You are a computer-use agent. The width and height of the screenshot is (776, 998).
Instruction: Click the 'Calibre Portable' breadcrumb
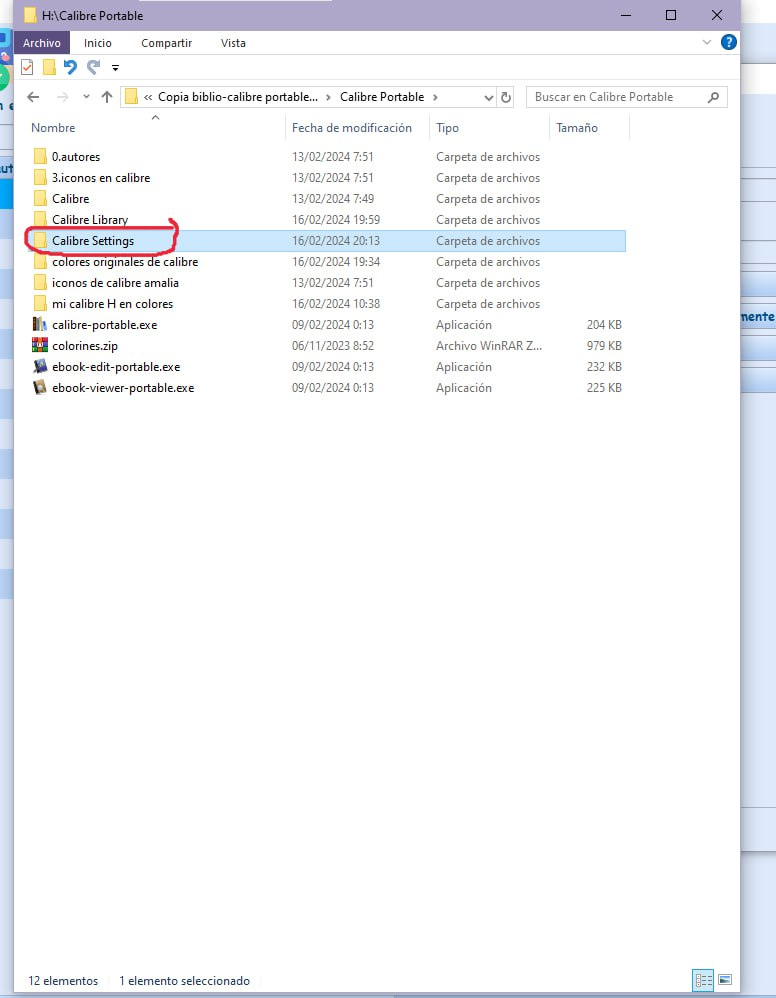coord(382,97)
